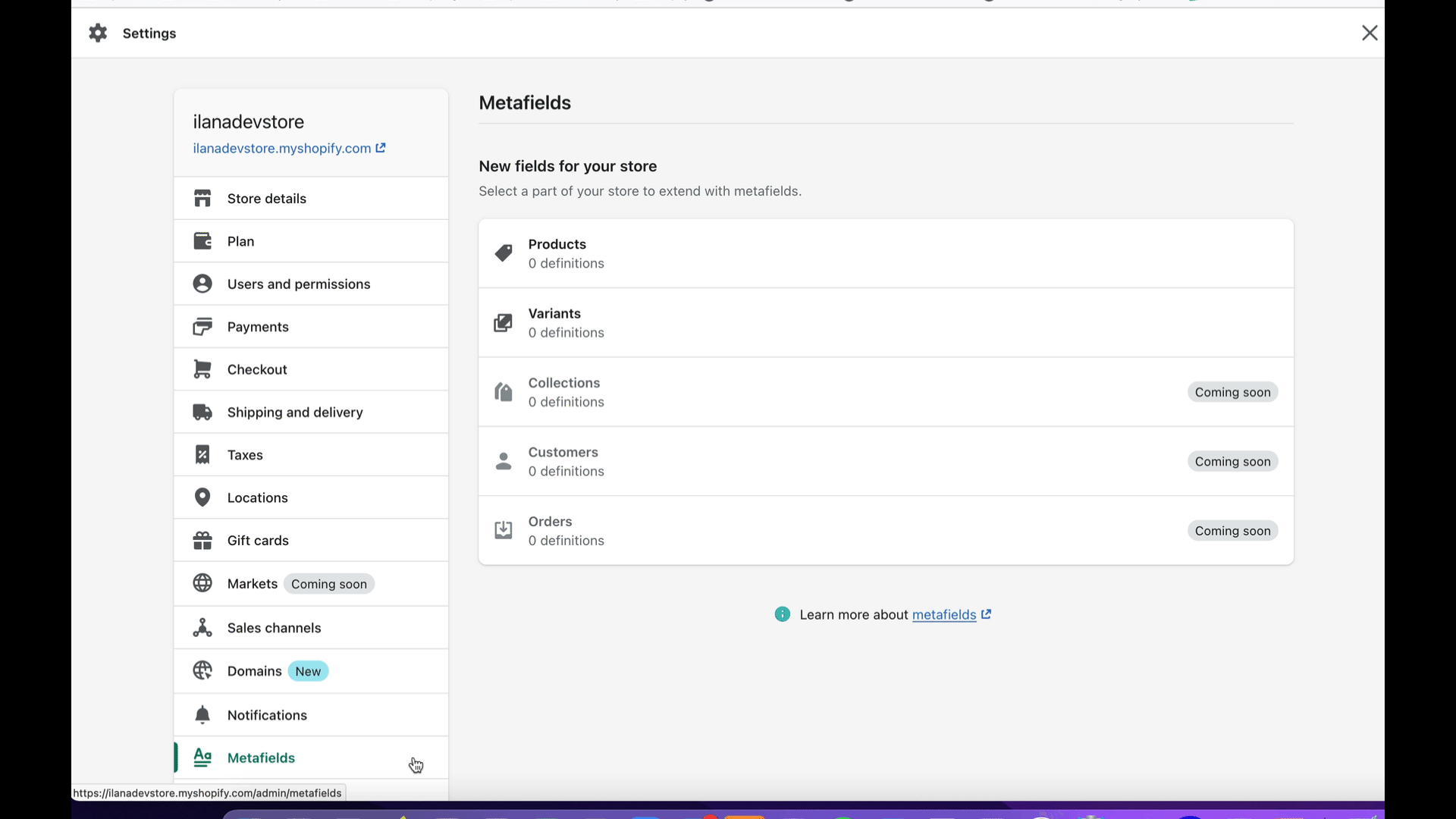Click the Settings gear icon

click(x=98, y=33)
